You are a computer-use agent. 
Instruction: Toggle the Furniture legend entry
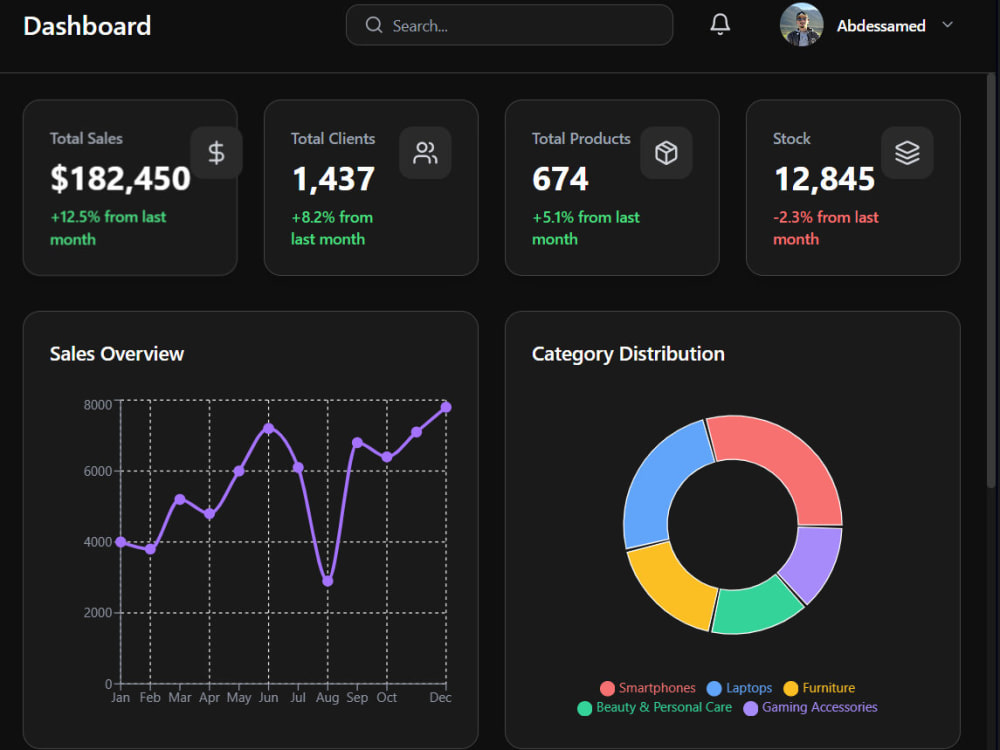(x=819, y=688)
